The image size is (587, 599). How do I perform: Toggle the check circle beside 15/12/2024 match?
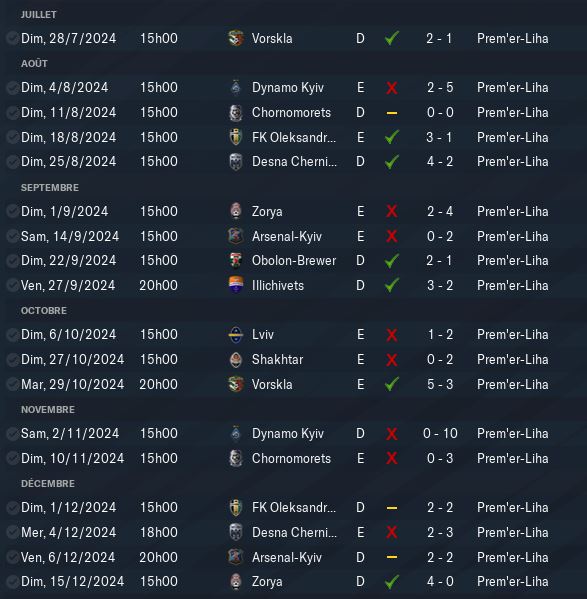point(13,581)
